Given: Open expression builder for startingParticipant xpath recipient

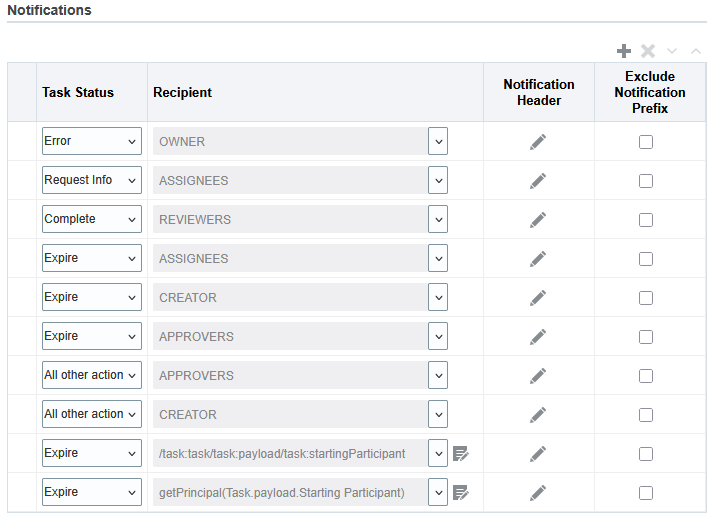Looking at the screenshot, I should pos(461,454).
